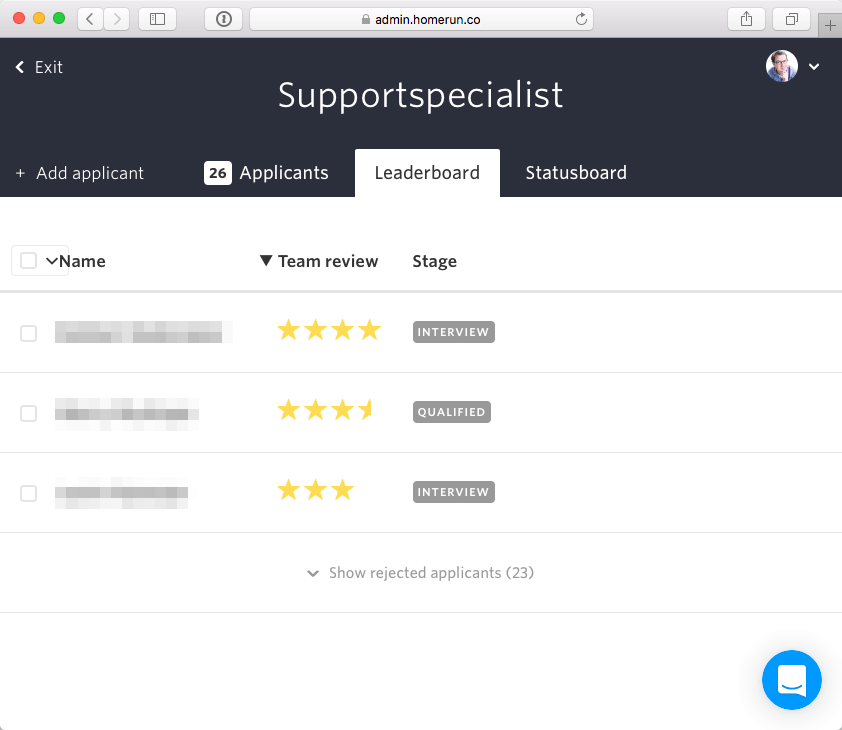Reload the page with refresh icon

tap(581, 19)
